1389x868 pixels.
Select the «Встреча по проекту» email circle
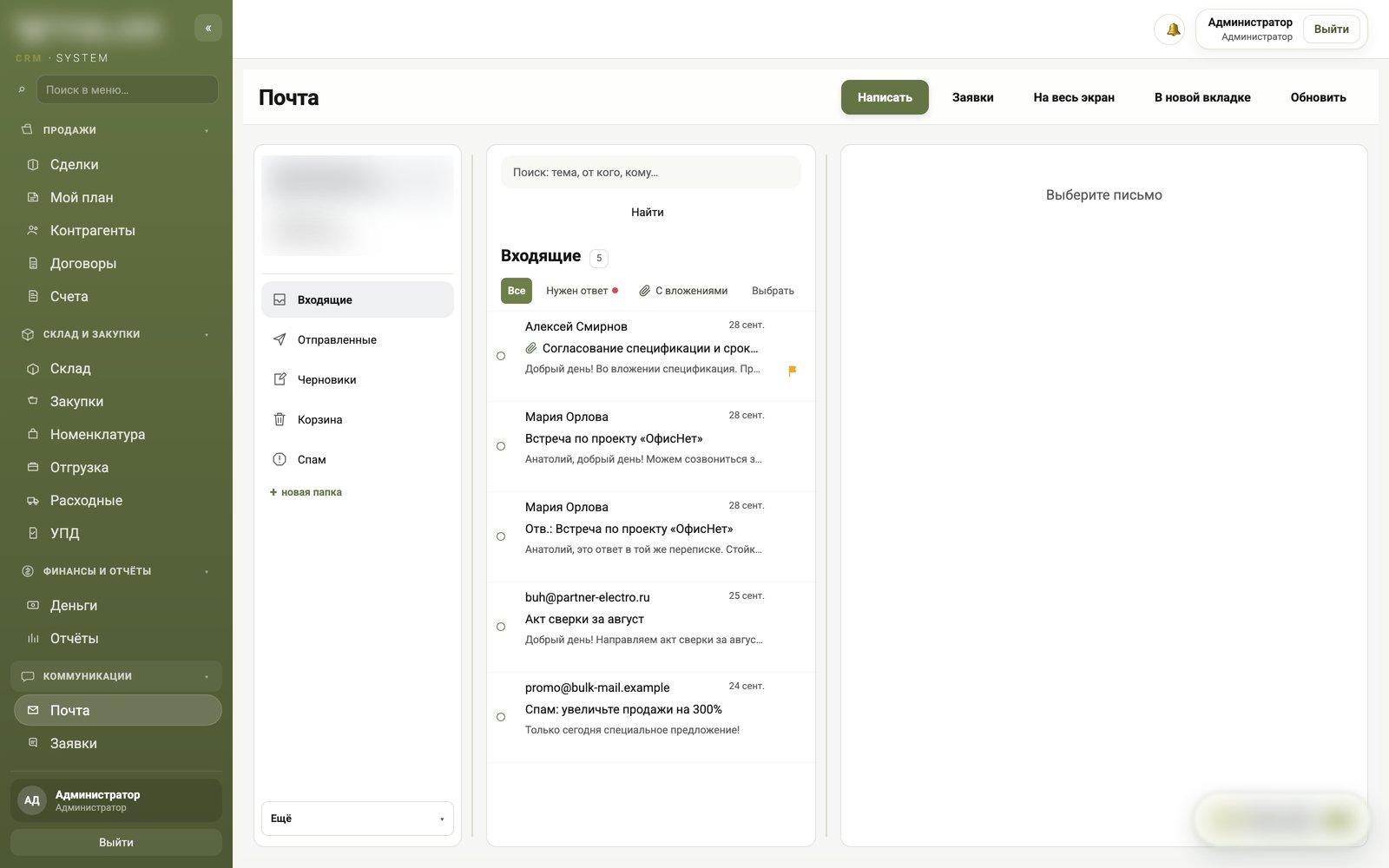[501, 446]
